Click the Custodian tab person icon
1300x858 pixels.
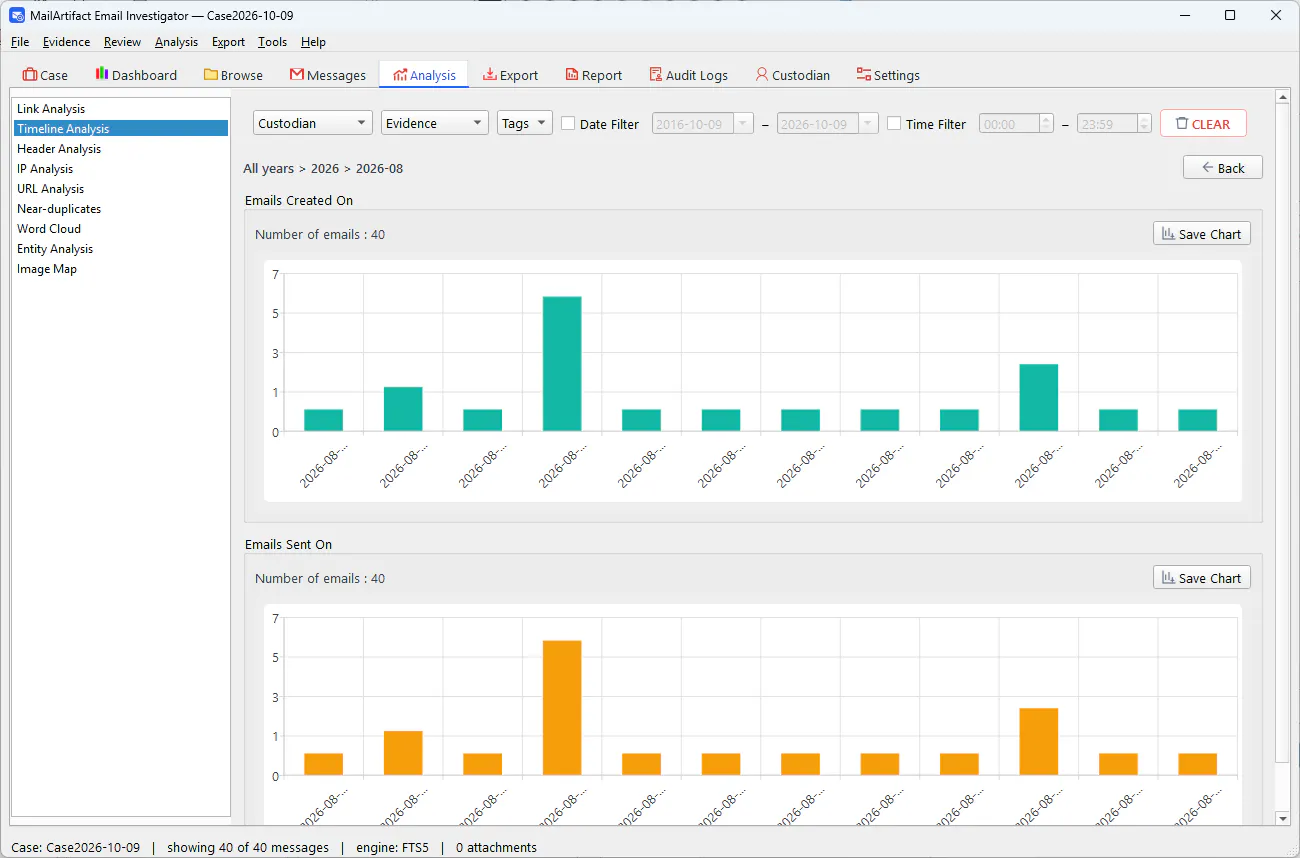(762, 75)
